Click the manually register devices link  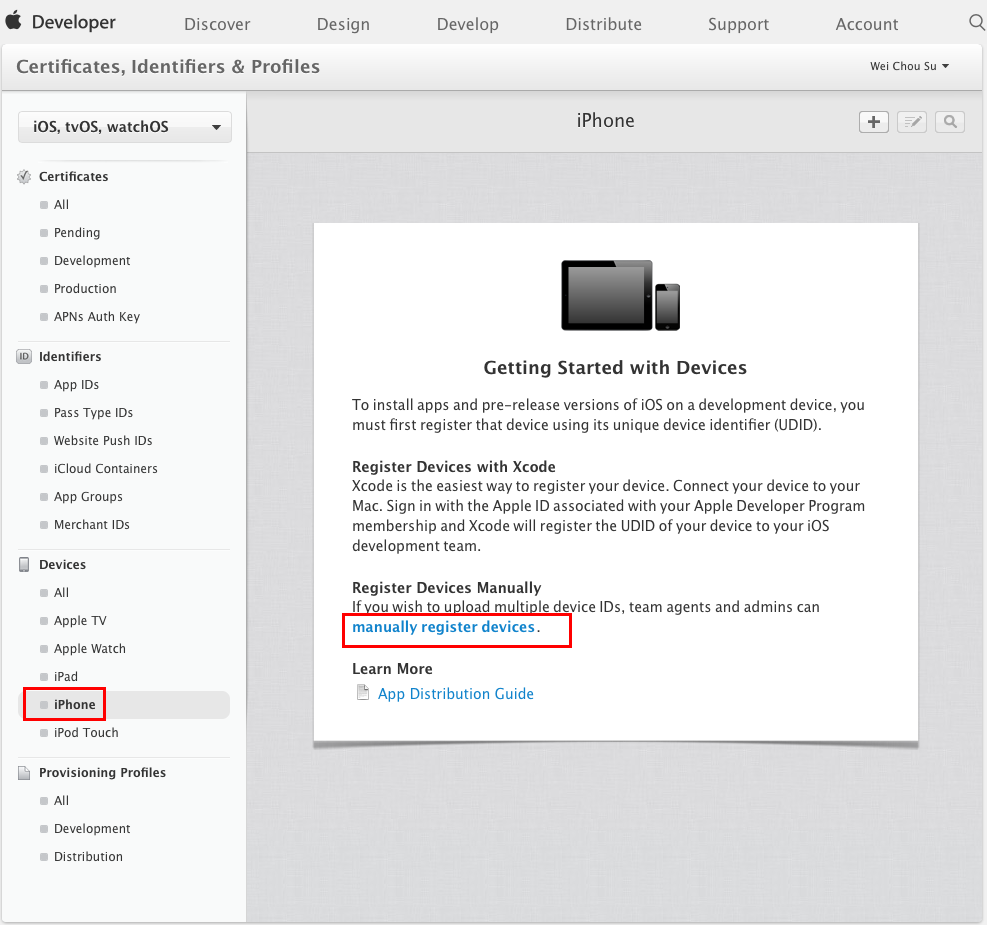coord(443,627)
